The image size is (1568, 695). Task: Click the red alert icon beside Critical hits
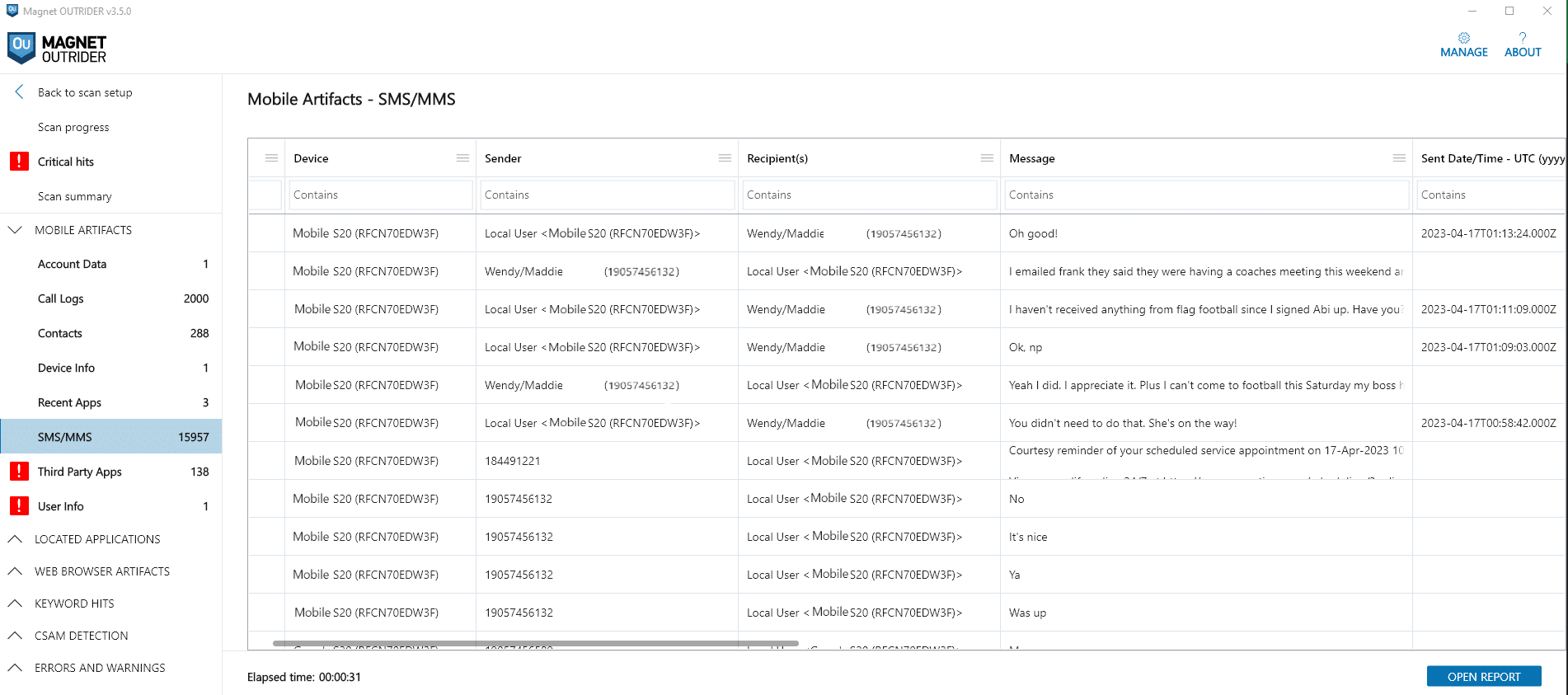tap(19, 162)
